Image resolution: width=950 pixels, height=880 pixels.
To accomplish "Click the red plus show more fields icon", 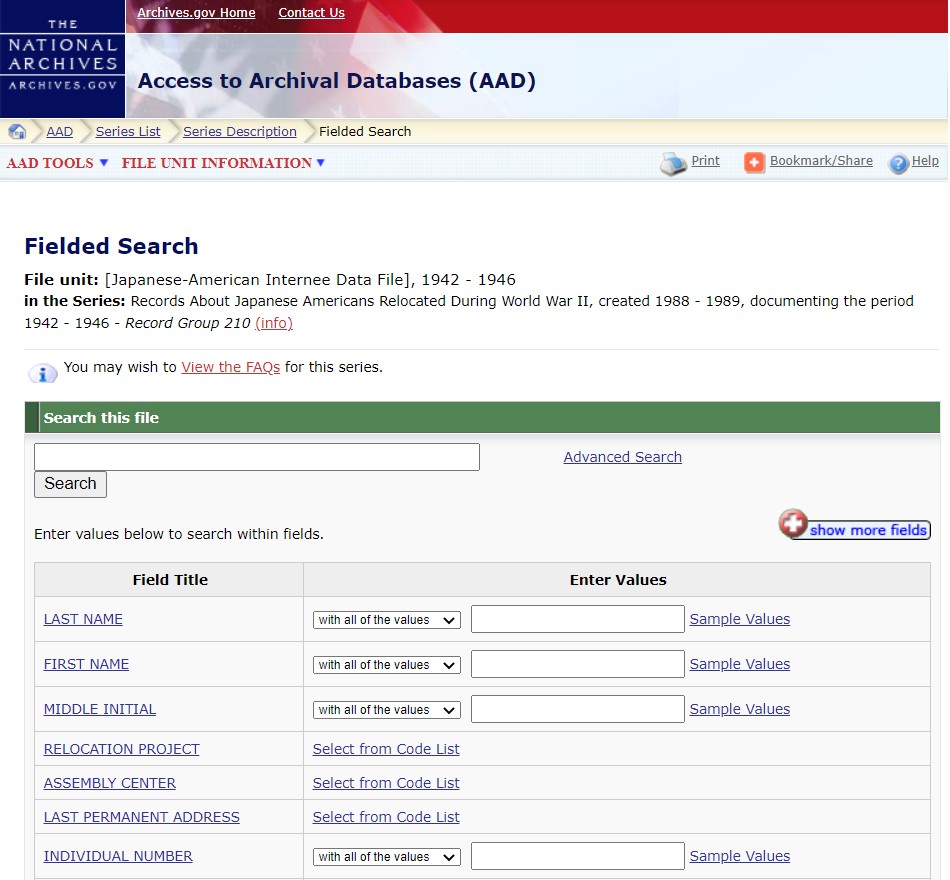I will (x=793, y=524).
